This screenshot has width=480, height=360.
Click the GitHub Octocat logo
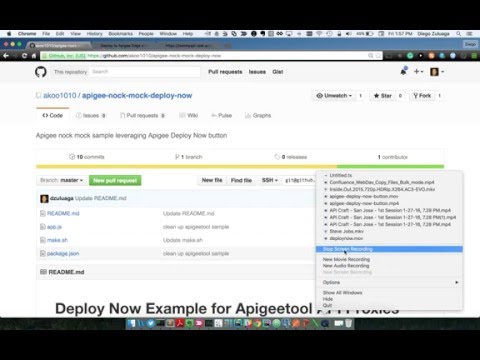click(41, 72)
